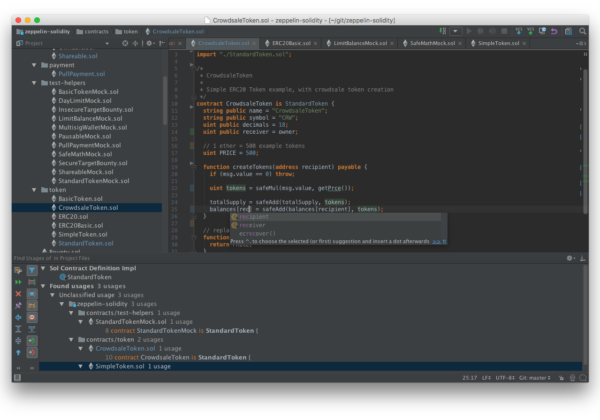
Task: Open the Project view dropdown
Action: (33, 44)
